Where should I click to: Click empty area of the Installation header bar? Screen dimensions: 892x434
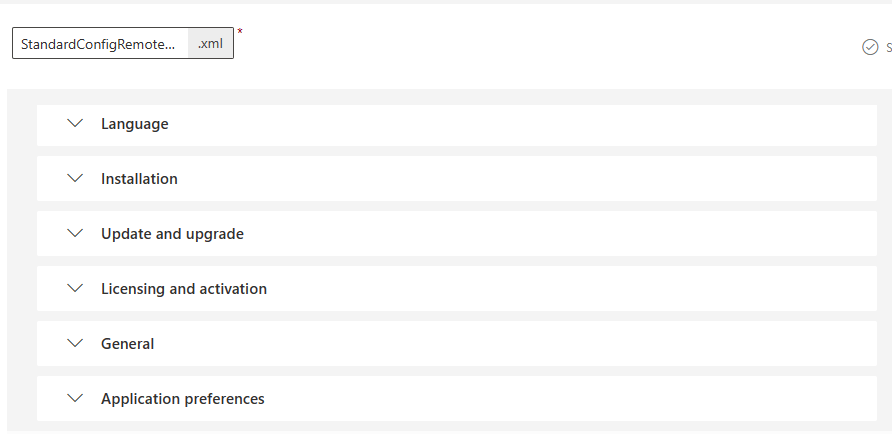(520, 179)
